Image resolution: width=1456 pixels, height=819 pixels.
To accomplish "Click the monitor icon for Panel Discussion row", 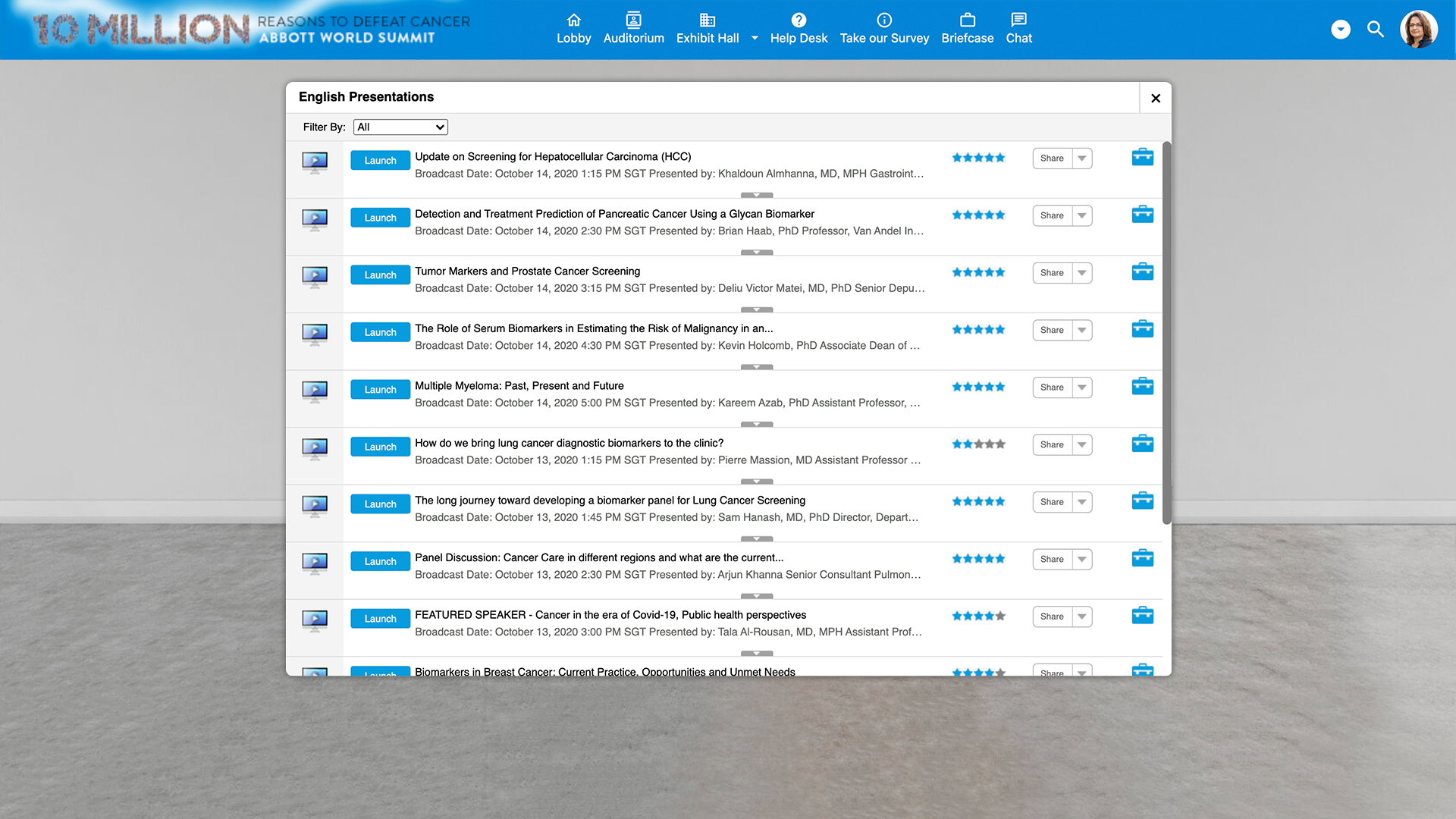I will 315,563.
